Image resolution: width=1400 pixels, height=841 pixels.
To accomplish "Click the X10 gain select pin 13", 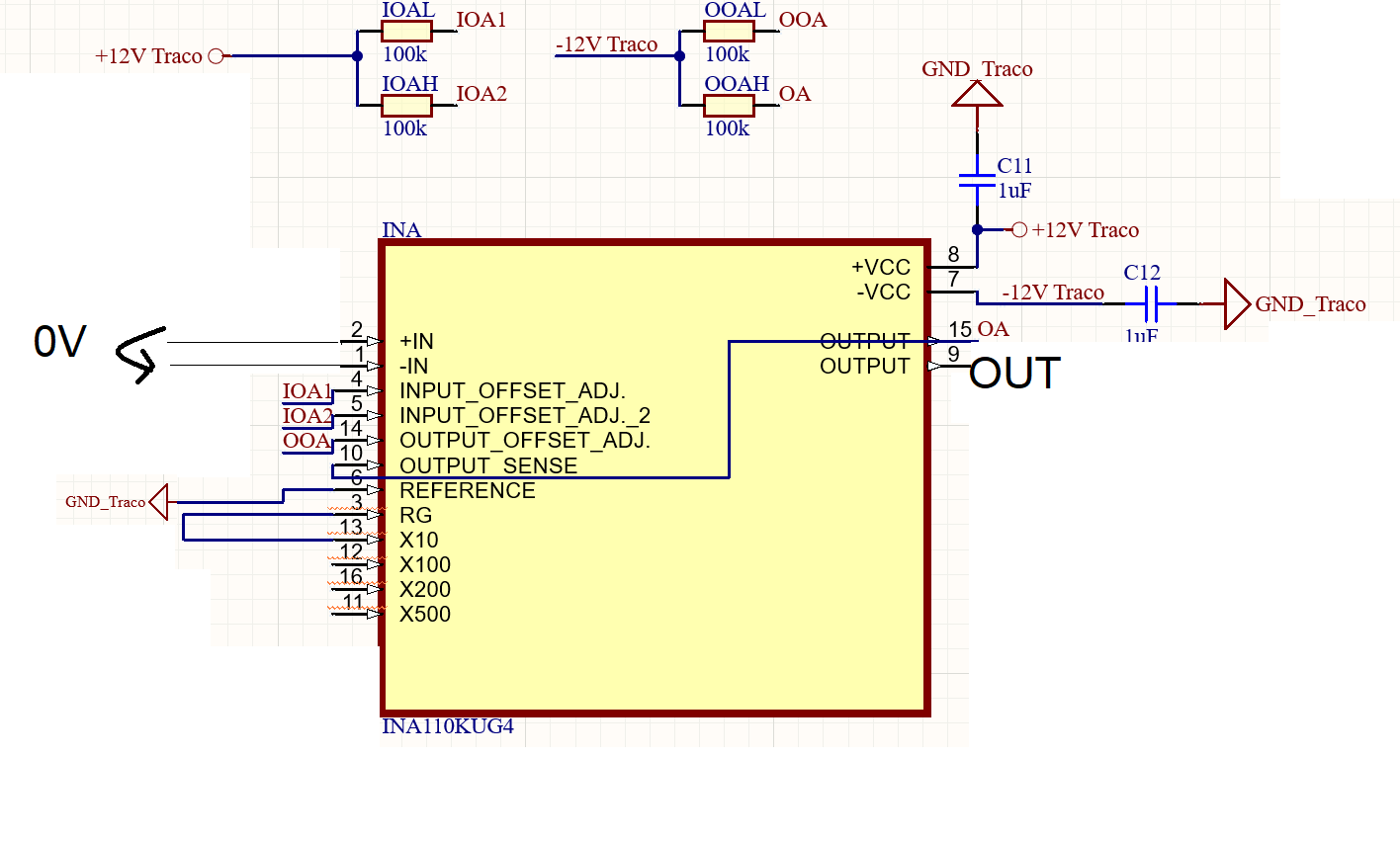I will pos(372,540).
